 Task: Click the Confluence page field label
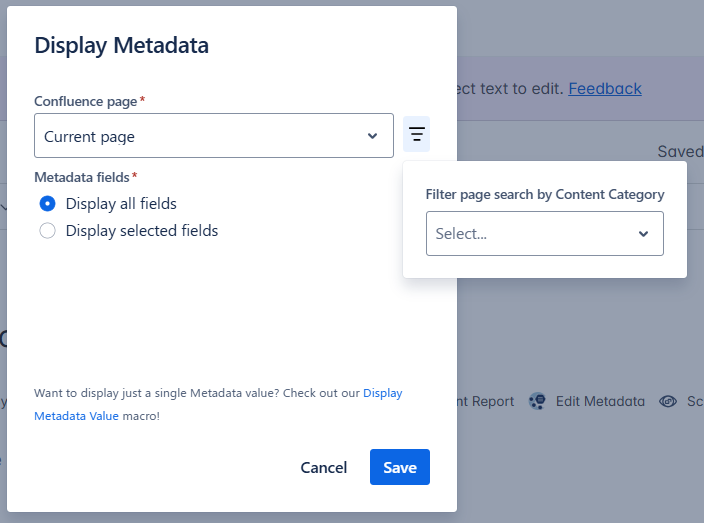(x=85, y=102)
